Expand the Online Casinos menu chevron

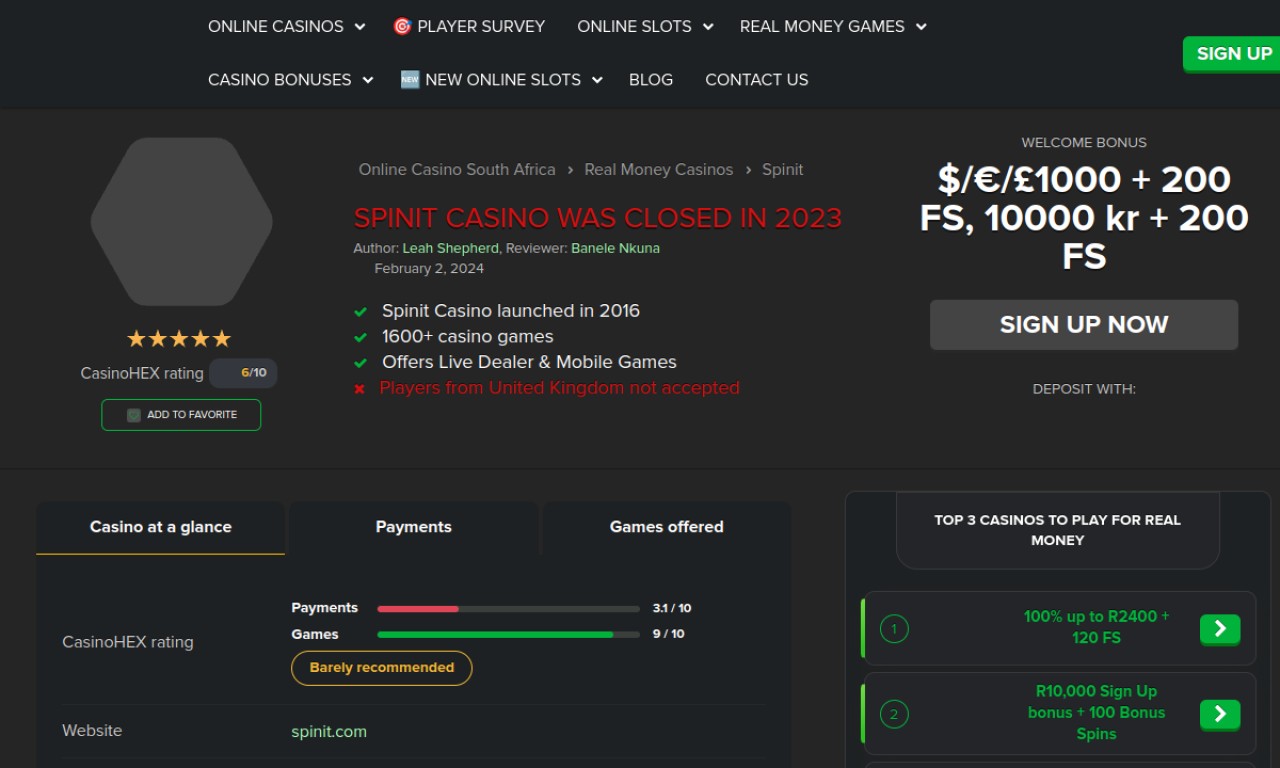pyautogui.click(x=360, y=27)
